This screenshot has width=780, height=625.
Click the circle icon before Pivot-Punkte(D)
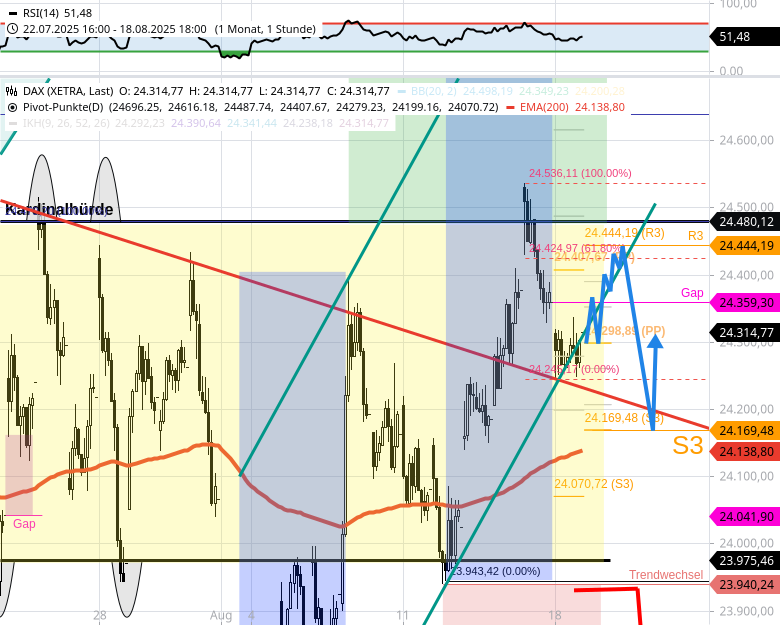[x=12, y=107]
